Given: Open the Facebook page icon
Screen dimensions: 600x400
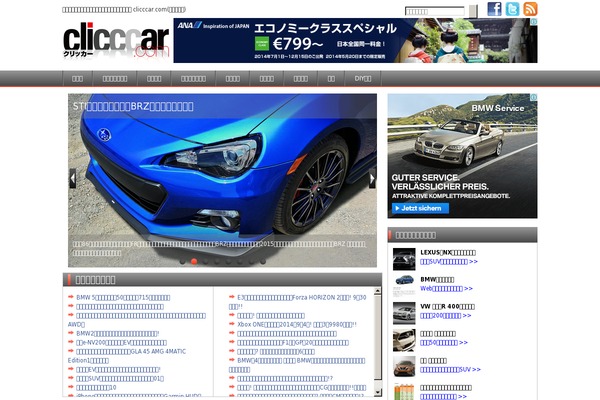Looking at the screenshot, I should click(x=494, y=9).
